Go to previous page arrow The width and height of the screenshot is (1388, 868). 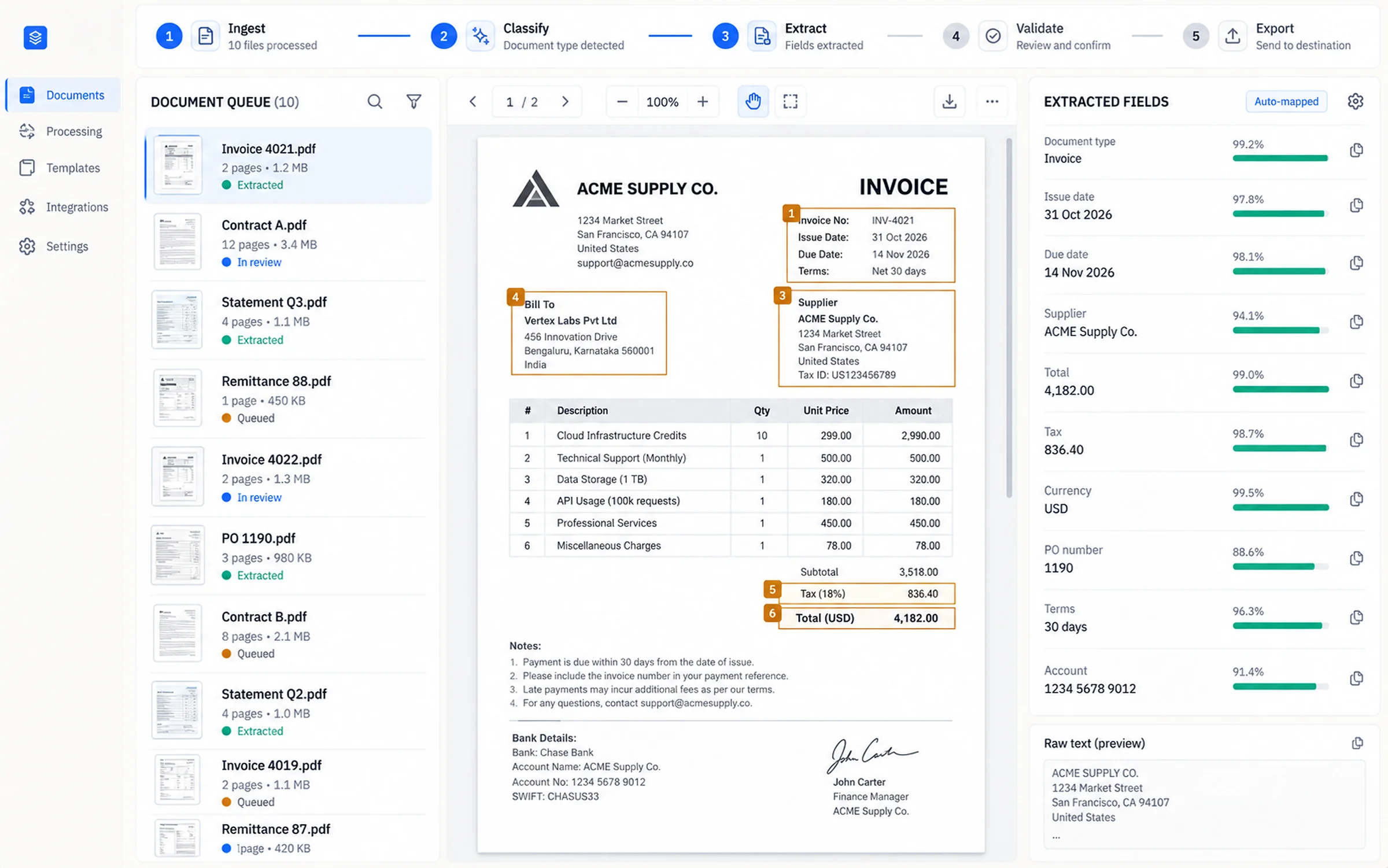pyautogui.click(x=472, y=102)
